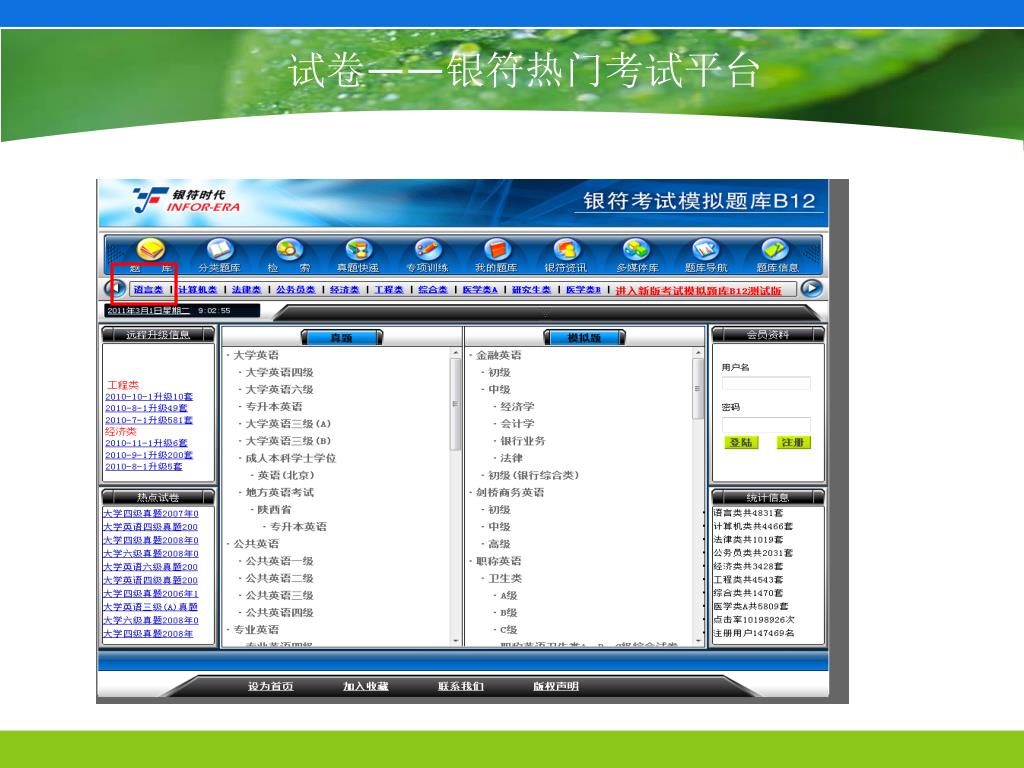Click 设为首页 in the footer
The width and height of the screenshot is (1024, 768).
(270, 686)
